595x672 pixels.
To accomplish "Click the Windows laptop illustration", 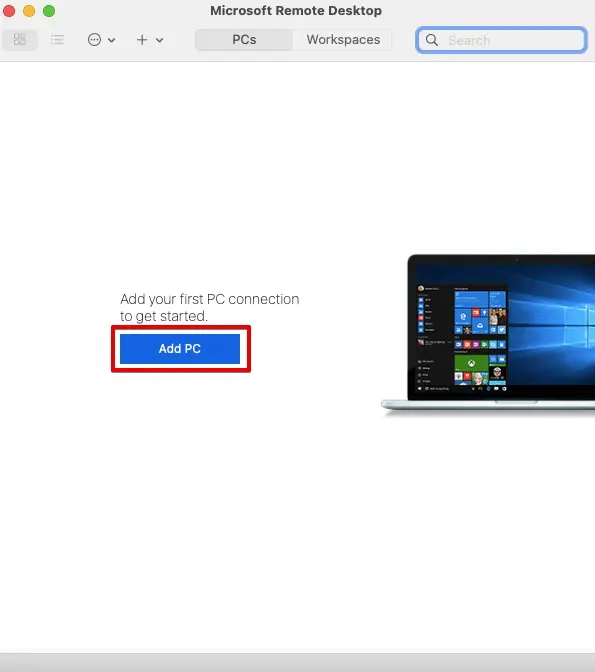I will click(488, 334).
